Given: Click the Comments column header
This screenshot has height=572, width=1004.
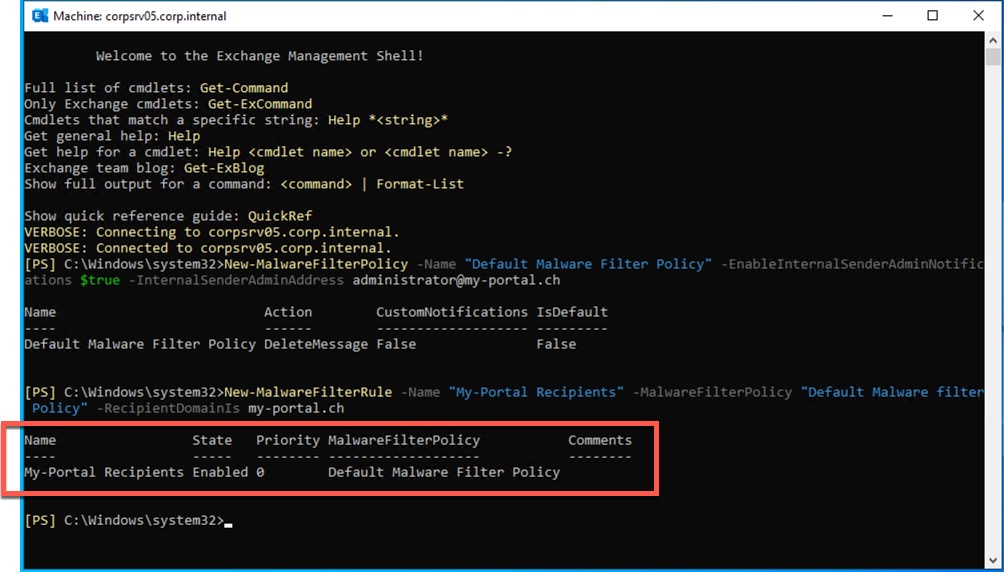Looking at the screenshot, I should point(600,440).
